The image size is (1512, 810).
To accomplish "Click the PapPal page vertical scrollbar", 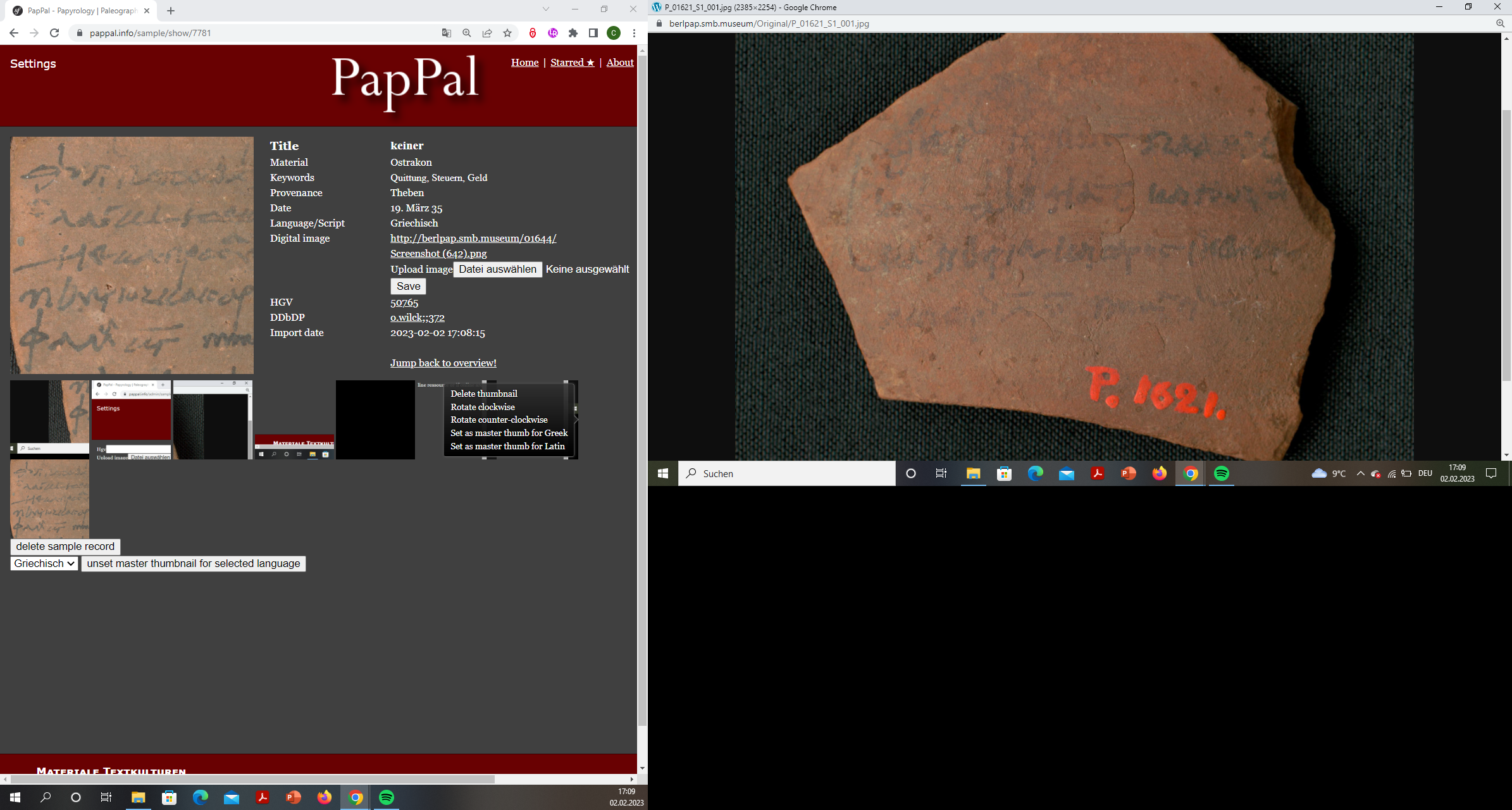I will (x=642, y=390).
